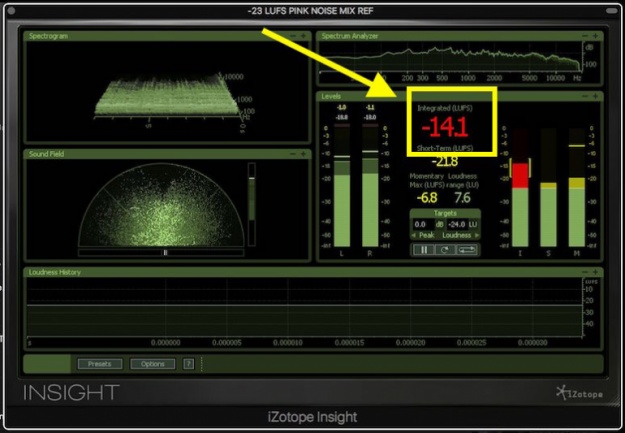Expand the Loudness History panel with plus
Screen dimensions: 625x433
(x=595, y=272)
